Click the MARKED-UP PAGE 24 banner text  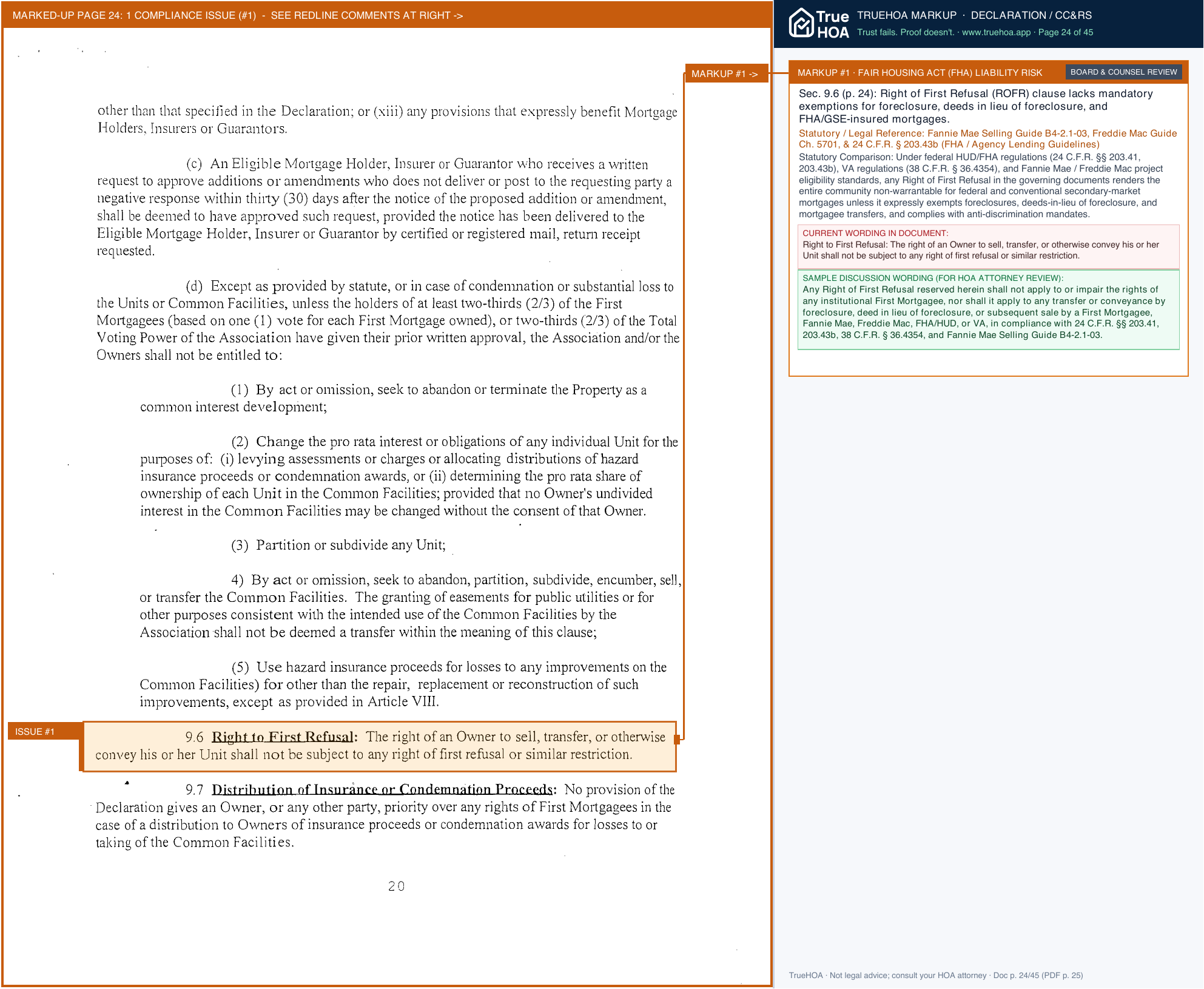238,15
